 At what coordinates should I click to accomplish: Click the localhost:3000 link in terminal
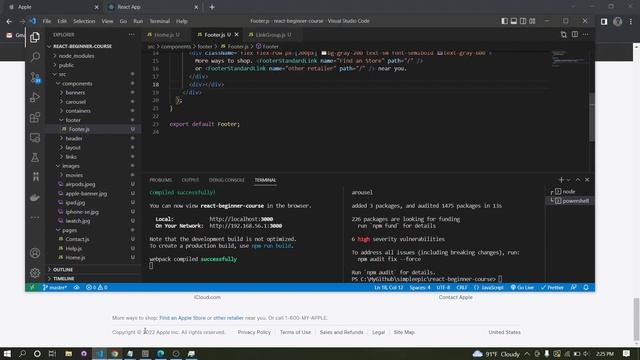[x=241, y=219]
